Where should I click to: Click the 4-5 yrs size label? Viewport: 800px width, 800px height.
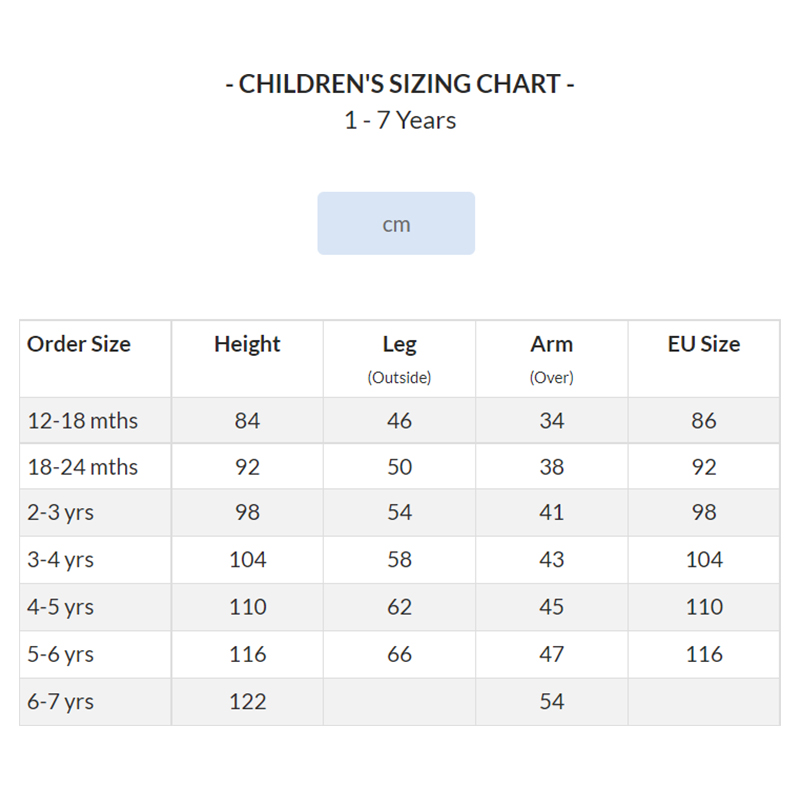pos(60,607)
